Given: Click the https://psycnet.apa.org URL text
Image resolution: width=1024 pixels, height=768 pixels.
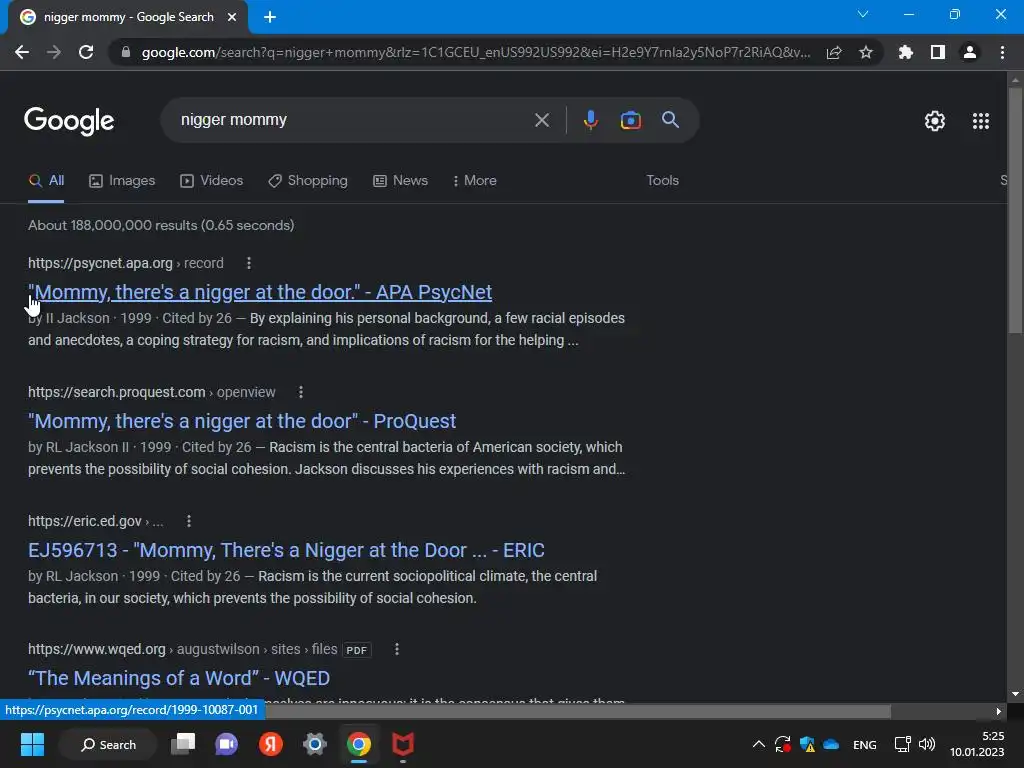Looking at the screenshot, I should click(x=100, y=263).
